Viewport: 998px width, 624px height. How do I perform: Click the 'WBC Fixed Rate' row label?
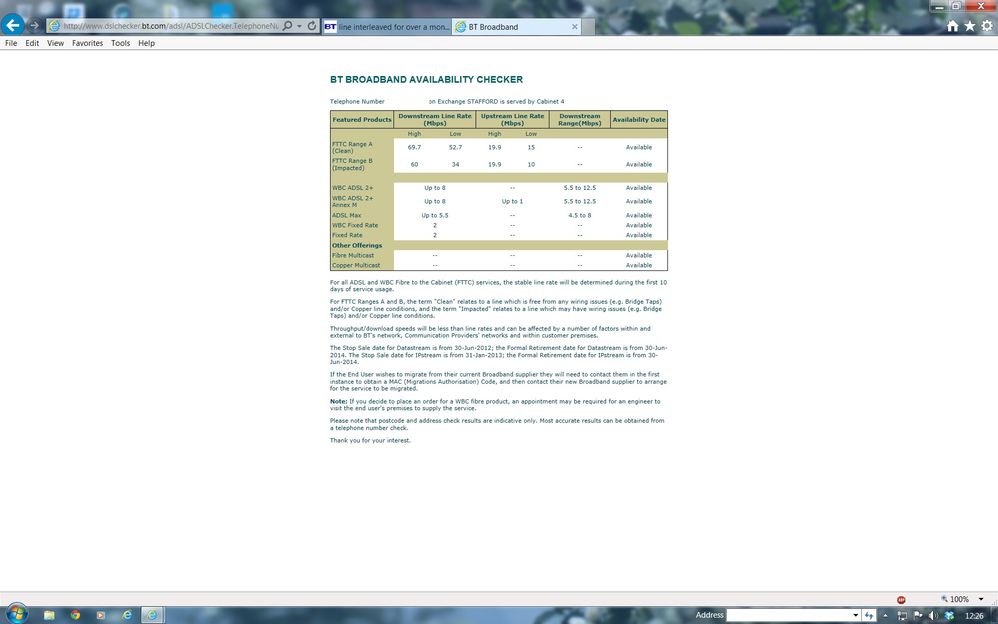355,225
